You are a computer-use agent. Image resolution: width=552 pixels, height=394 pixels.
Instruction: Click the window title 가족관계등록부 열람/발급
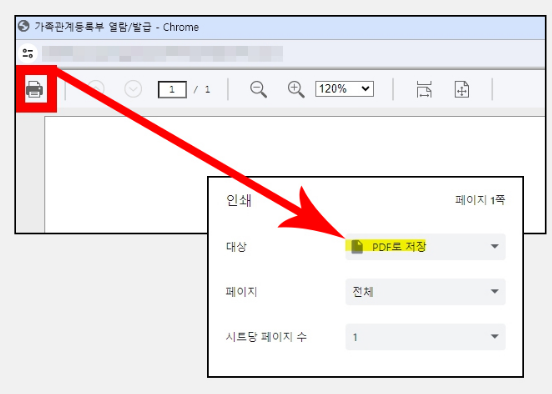(93, 27)
